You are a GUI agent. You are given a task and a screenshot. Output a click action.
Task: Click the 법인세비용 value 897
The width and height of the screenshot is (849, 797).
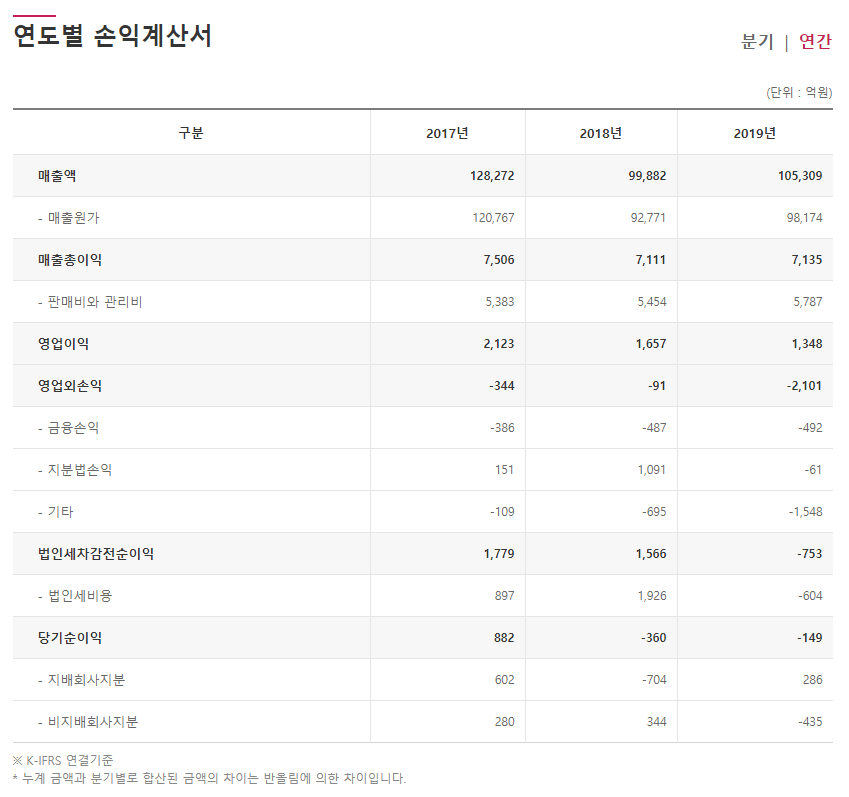(505, 596)
